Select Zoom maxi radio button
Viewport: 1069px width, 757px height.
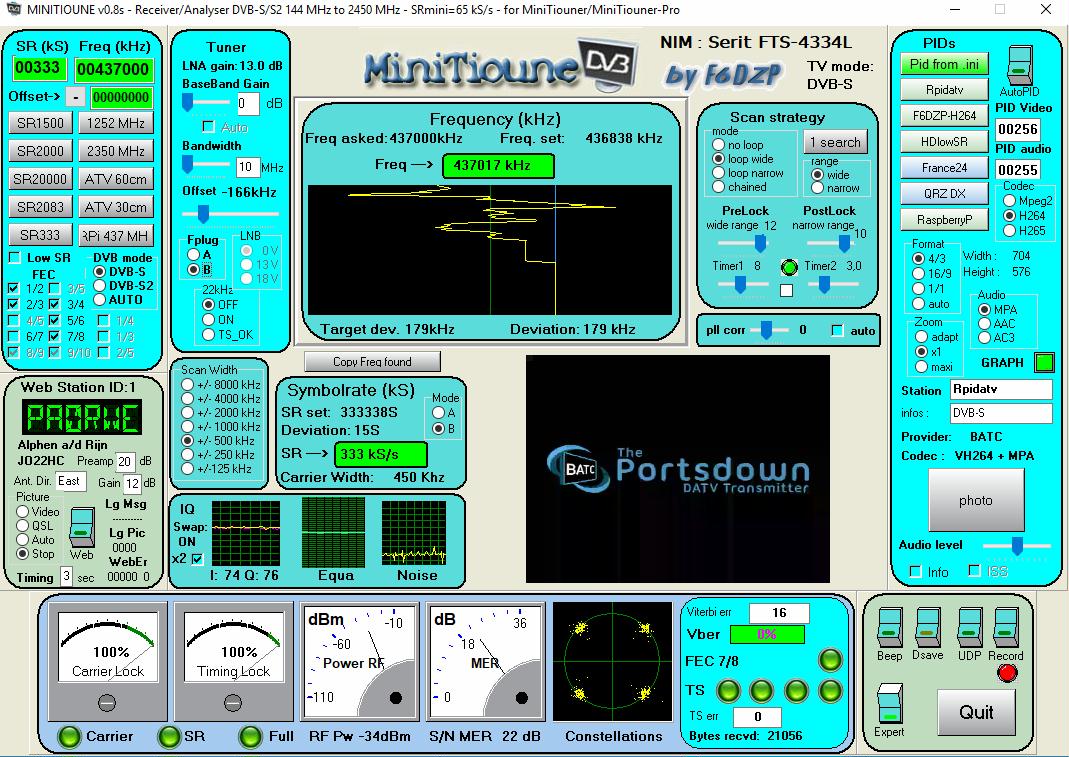(922, 367)
